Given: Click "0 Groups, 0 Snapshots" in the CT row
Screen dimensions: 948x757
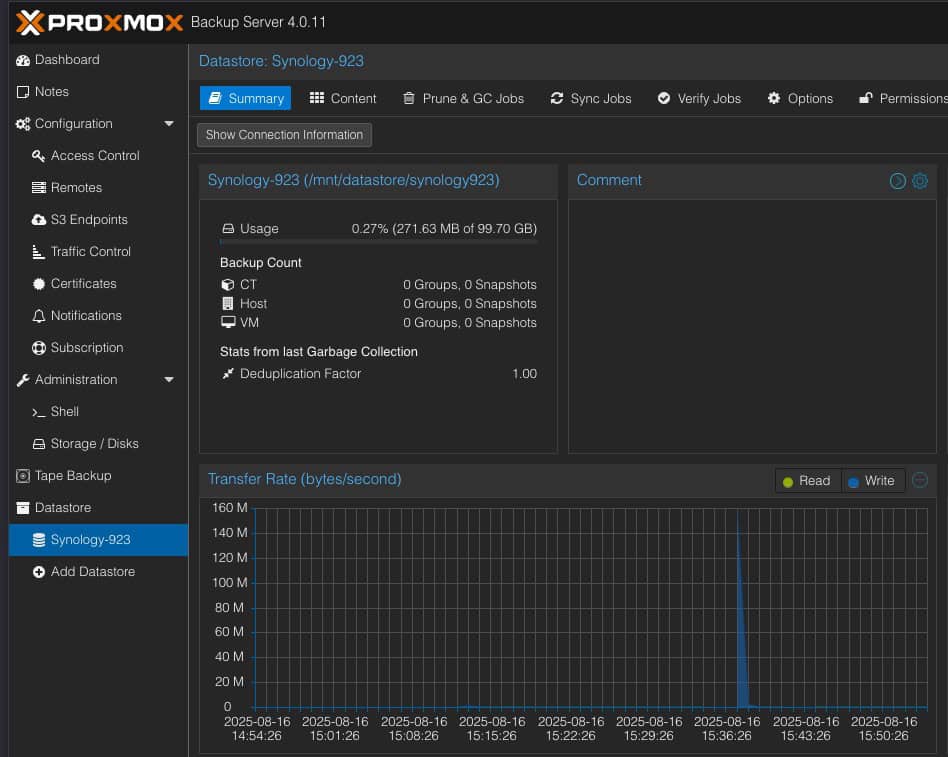Looking at the screenshot, I should click(x=470, y=285).
